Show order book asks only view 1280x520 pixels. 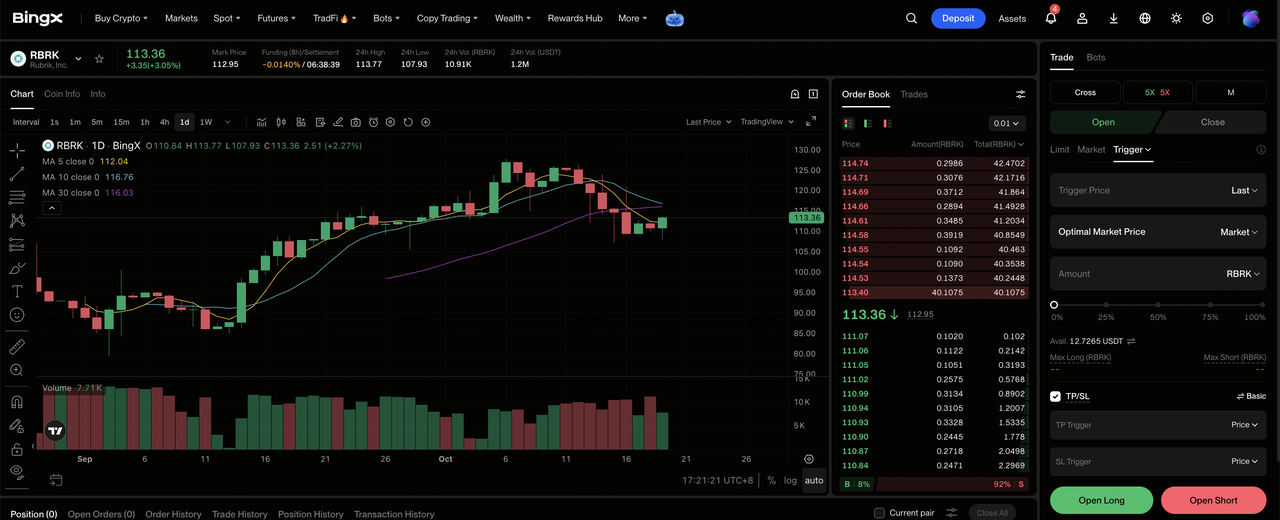(886, 123)
